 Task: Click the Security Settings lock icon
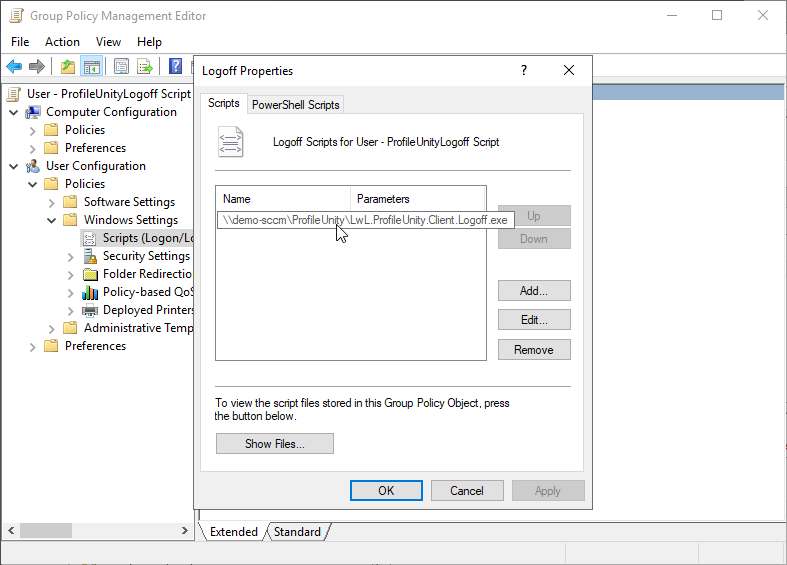point(90,256)
